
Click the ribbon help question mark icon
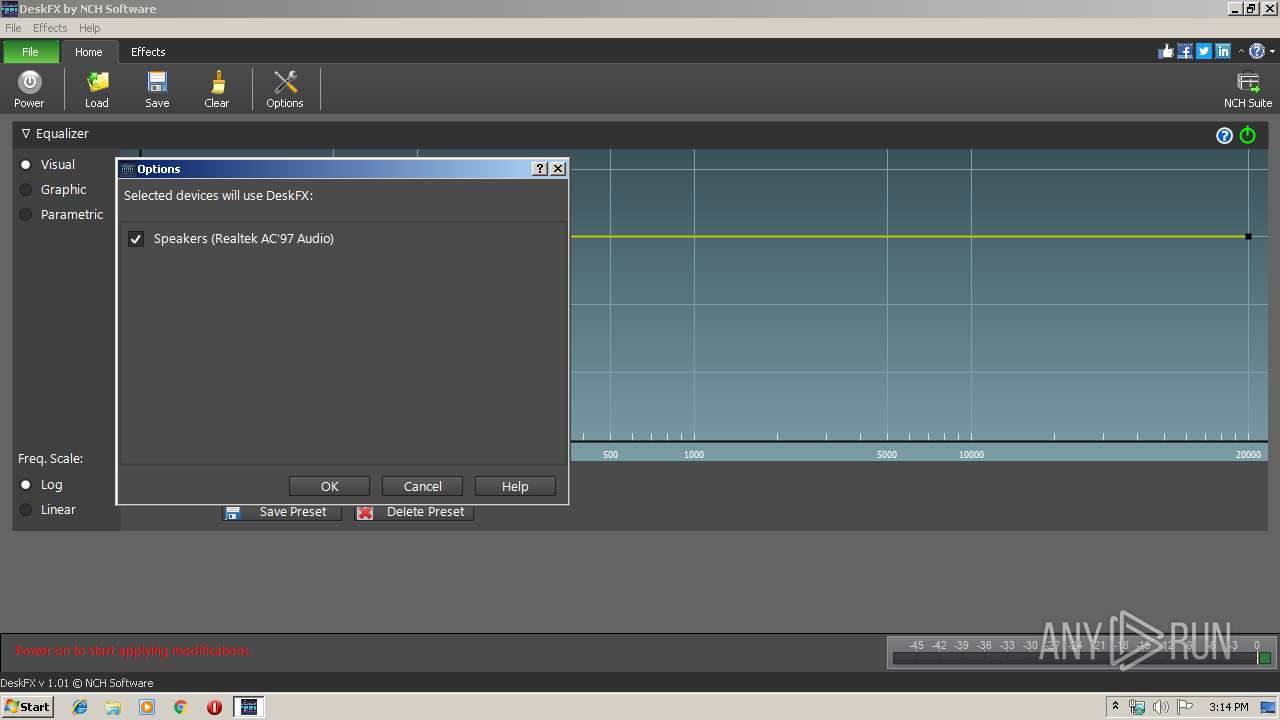point(1257,52)
